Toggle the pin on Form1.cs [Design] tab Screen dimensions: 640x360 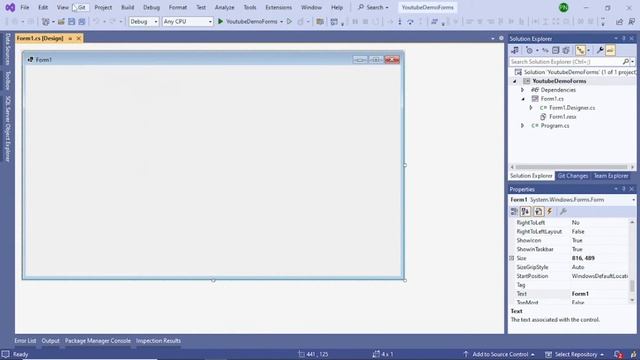[70, 38]
